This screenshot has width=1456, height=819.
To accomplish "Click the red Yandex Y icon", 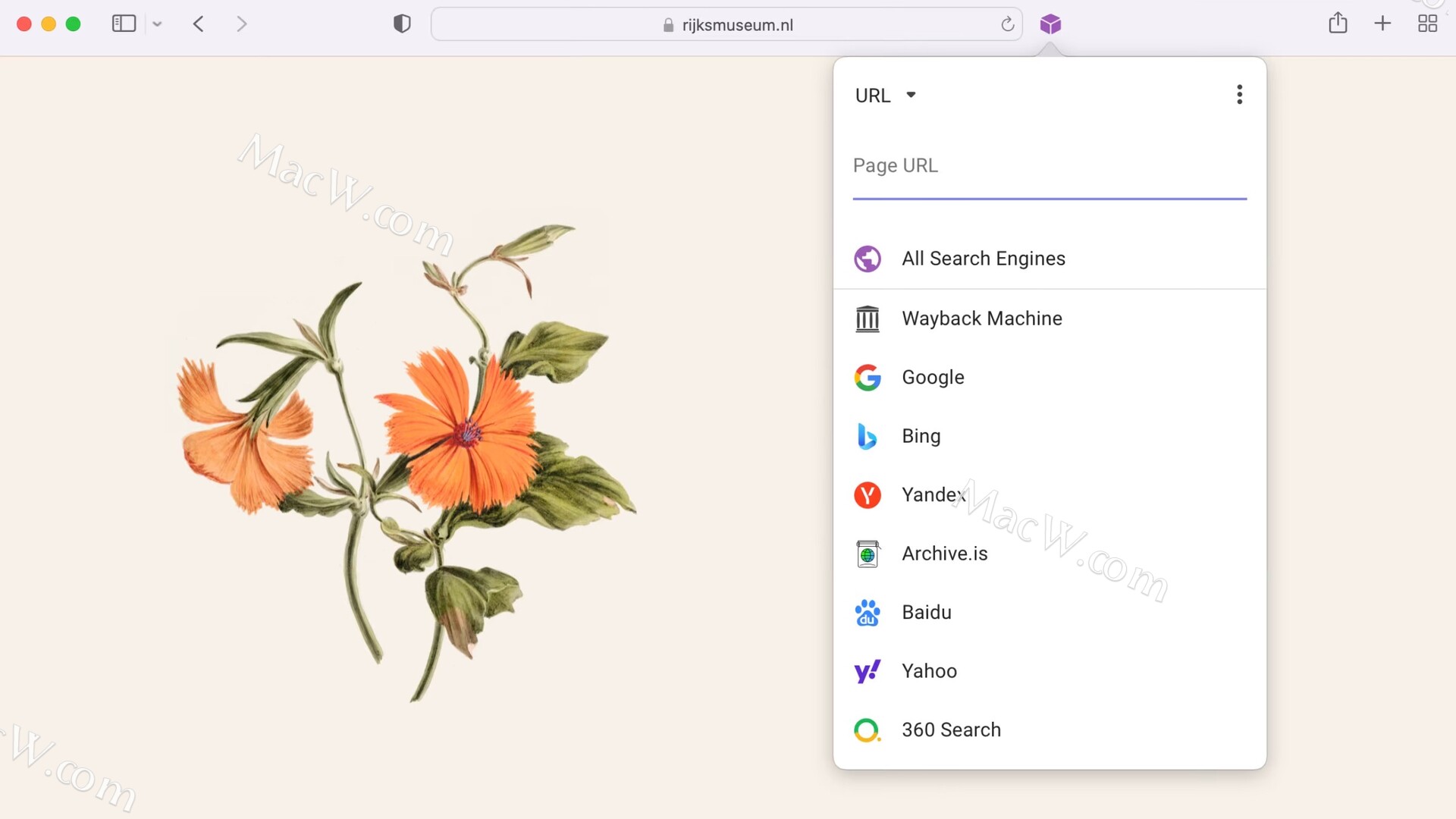I will 868,495.
